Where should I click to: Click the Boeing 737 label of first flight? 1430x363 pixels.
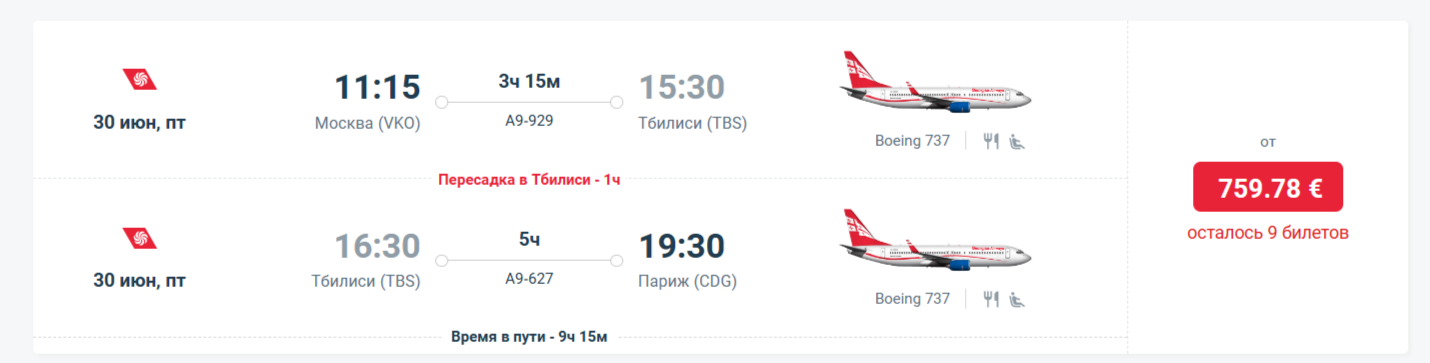tap(912, 141)
